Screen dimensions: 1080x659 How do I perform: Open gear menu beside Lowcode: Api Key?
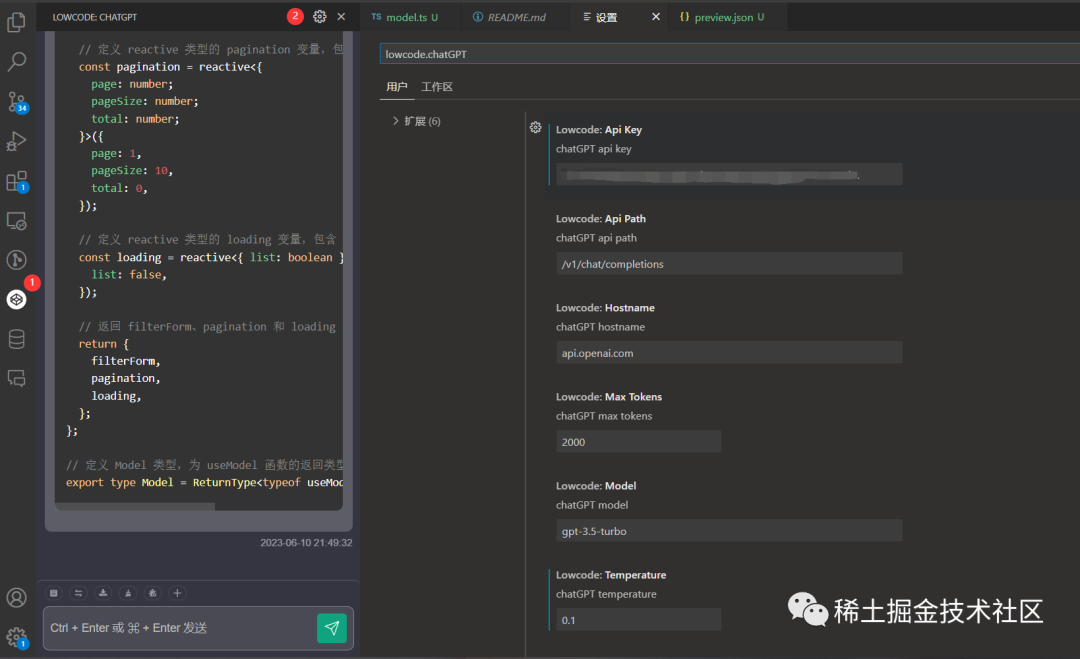535,127
